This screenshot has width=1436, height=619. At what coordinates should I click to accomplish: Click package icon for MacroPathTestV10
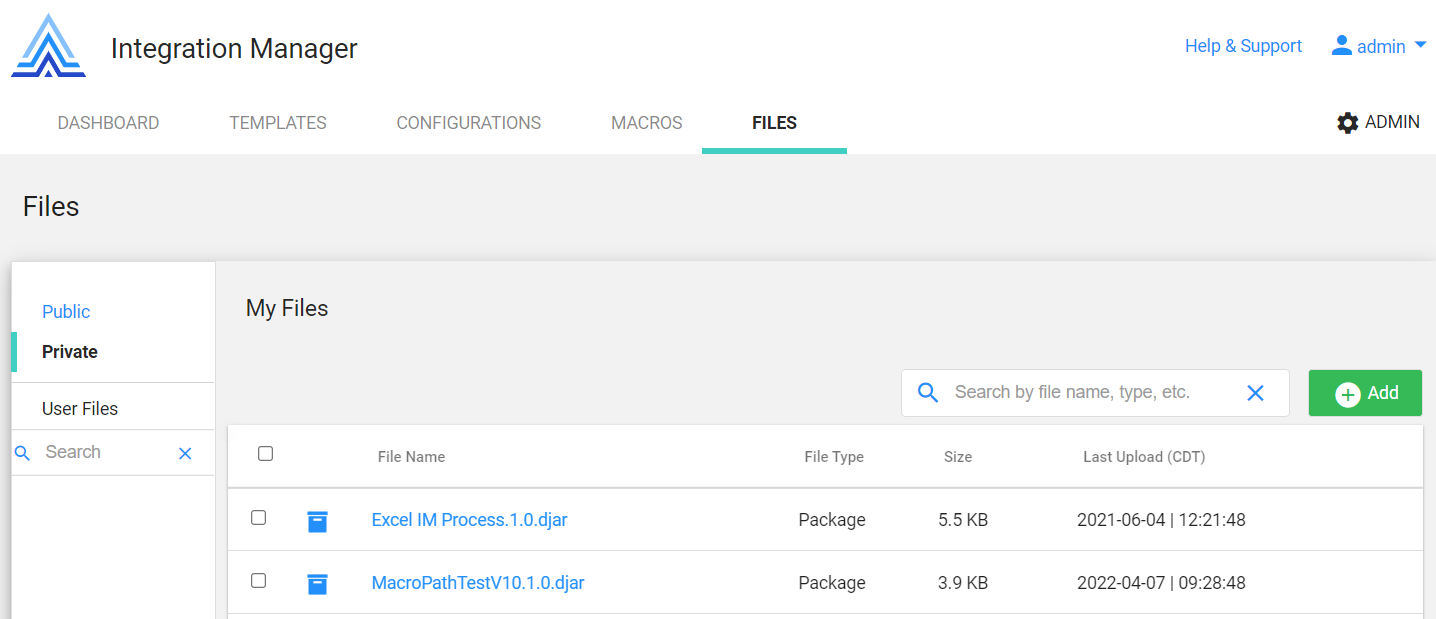point(317,584)
